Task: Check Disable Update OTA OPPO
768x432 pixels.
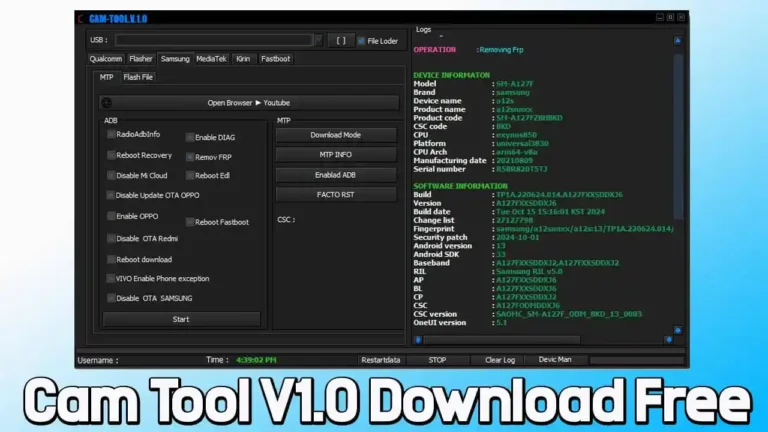Action: pos(111,195)
